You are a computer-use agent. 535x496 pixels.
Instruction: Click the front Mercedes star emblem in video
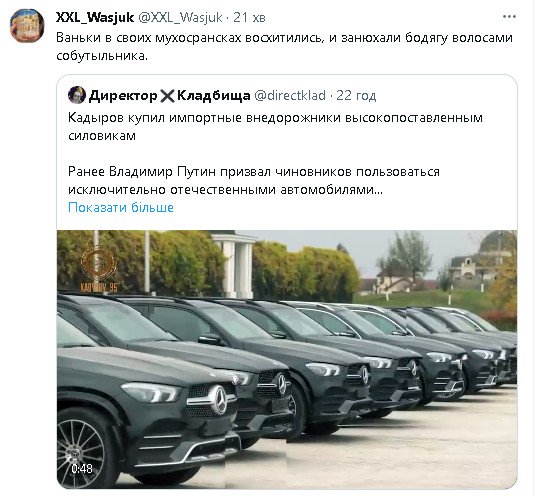click(218, 399)
